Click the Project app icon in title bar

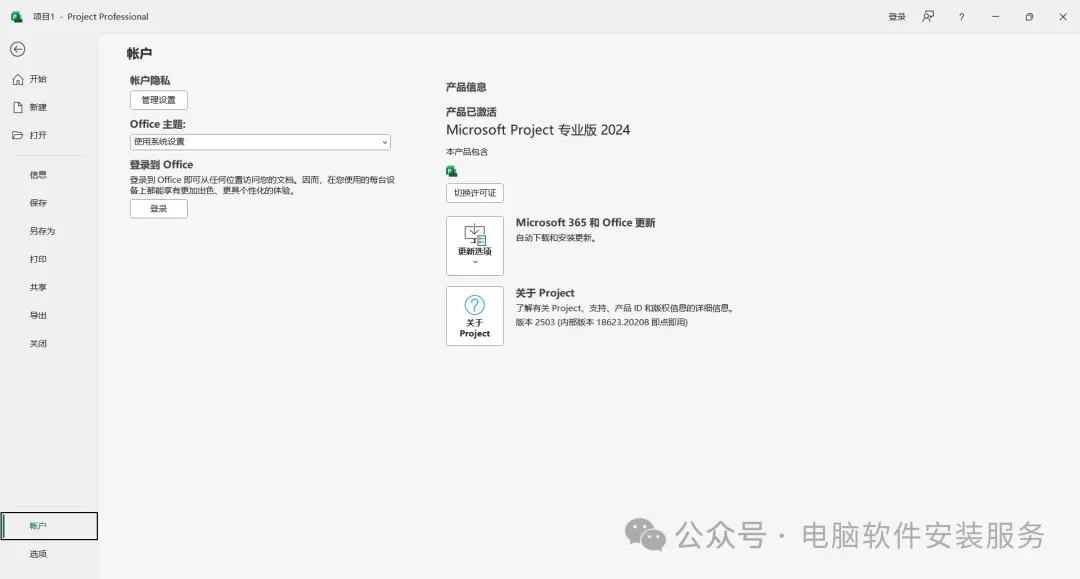[17, 17]
